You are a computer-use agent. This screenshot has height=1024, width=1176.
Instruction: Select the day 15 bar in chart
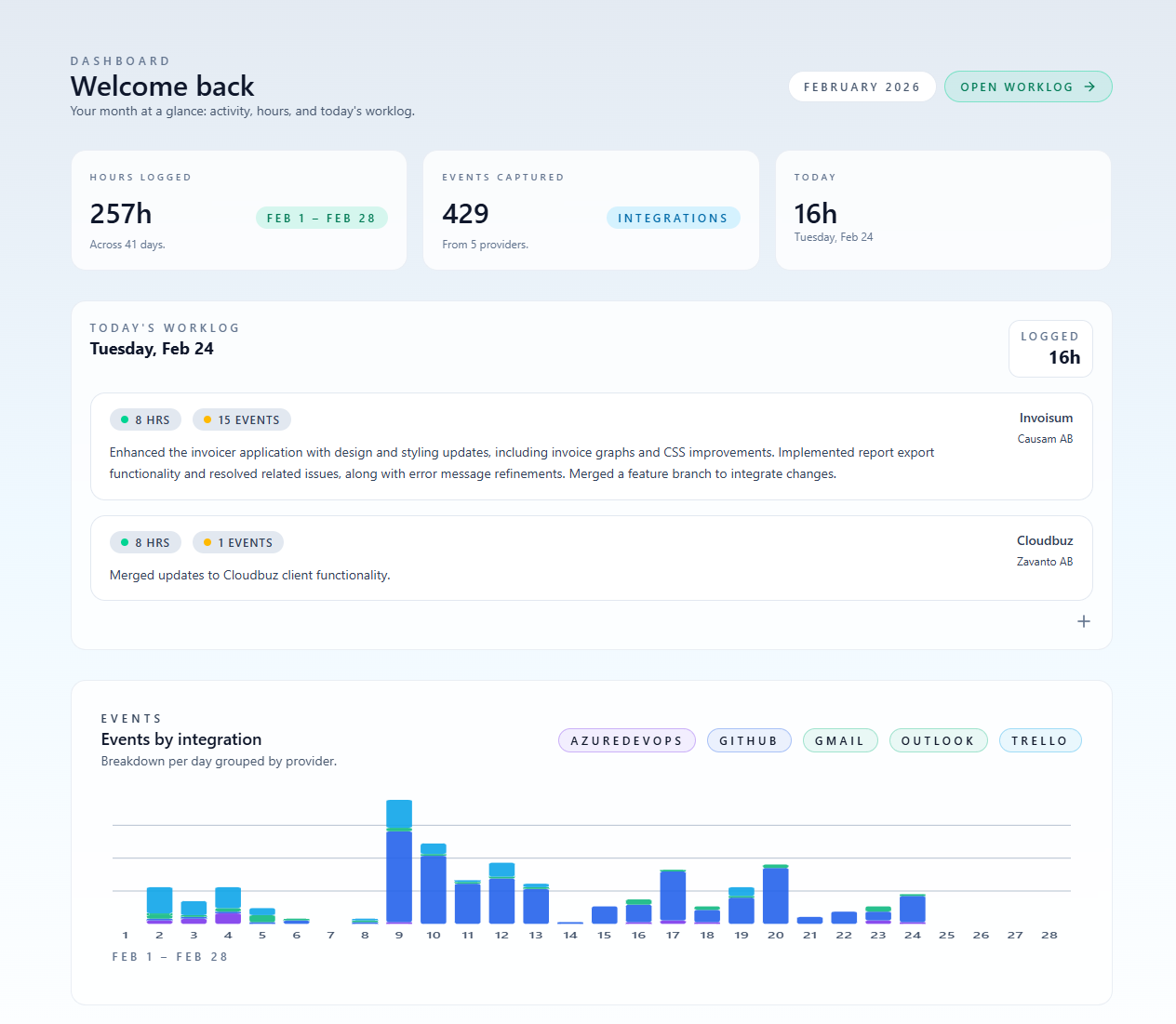coord(605,915)
